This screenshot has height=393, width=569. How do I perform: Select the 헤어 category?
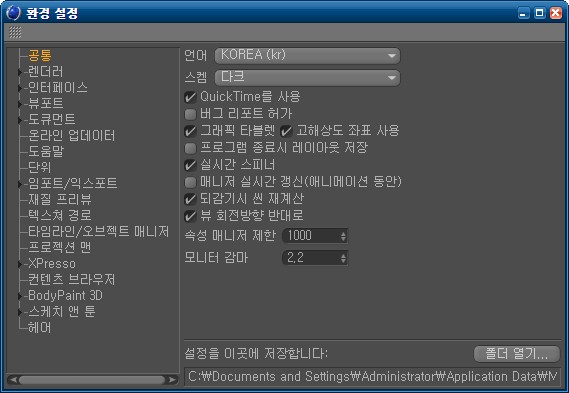[x=40, y=327]
